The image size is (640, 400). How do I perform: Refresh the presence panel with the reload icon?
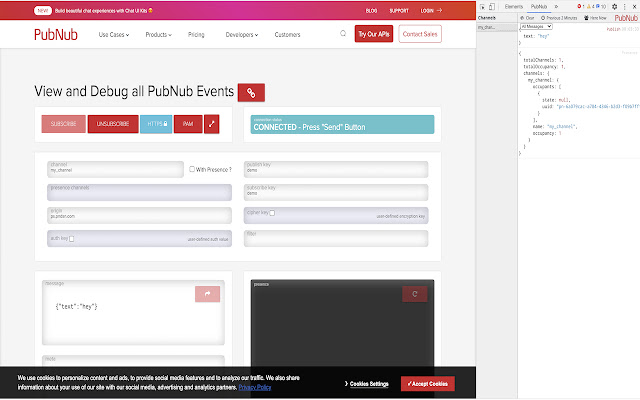point(415,294)
